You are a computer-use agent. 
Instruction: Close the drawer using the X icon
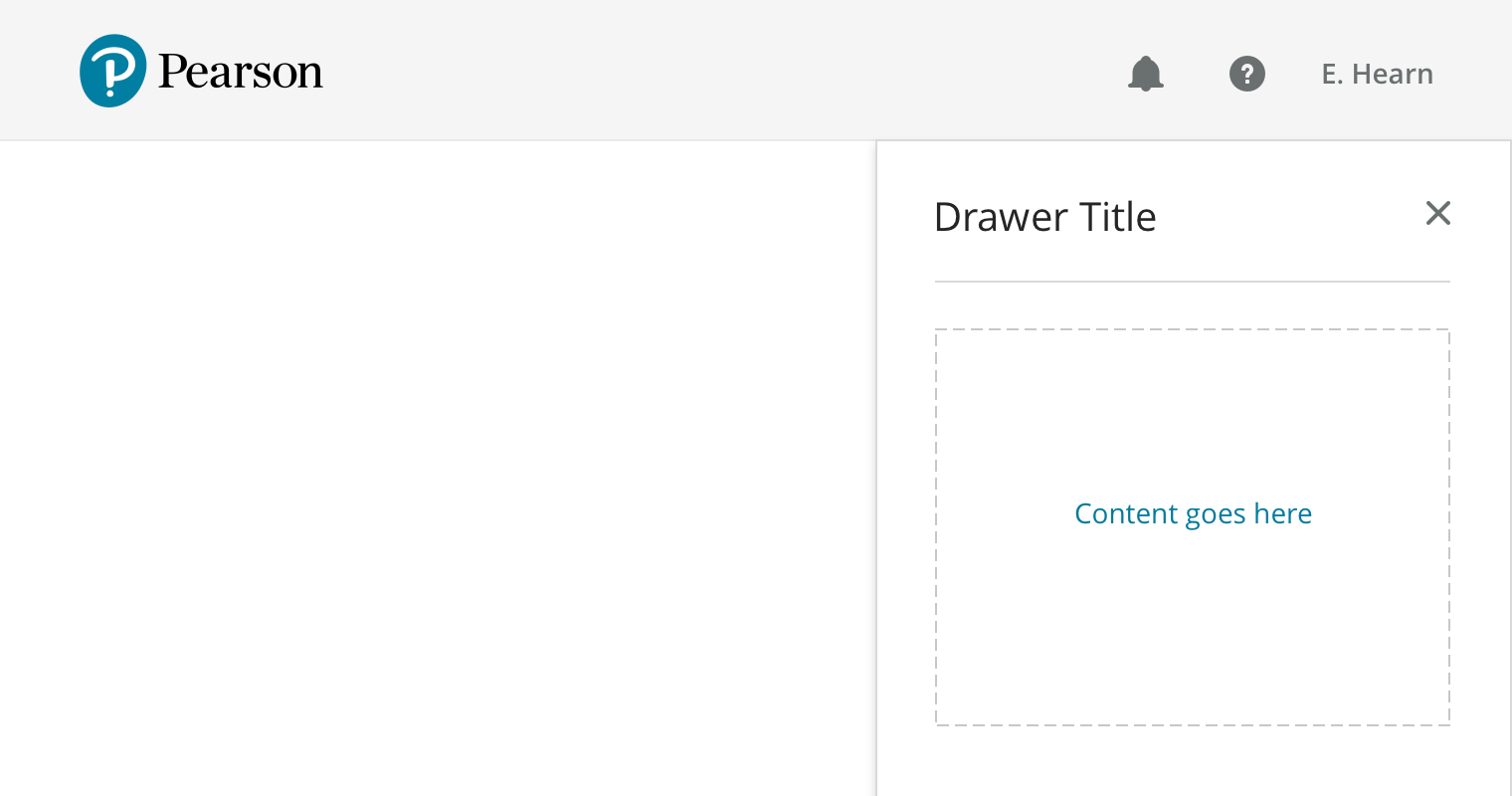click(x=1438, y=213)
